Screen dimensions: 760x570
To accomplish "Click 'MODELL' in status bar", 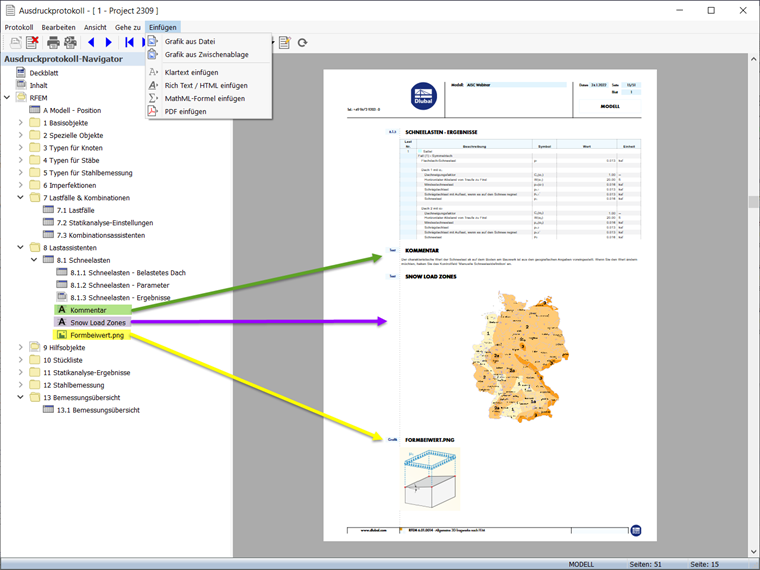I will [581, 564].
